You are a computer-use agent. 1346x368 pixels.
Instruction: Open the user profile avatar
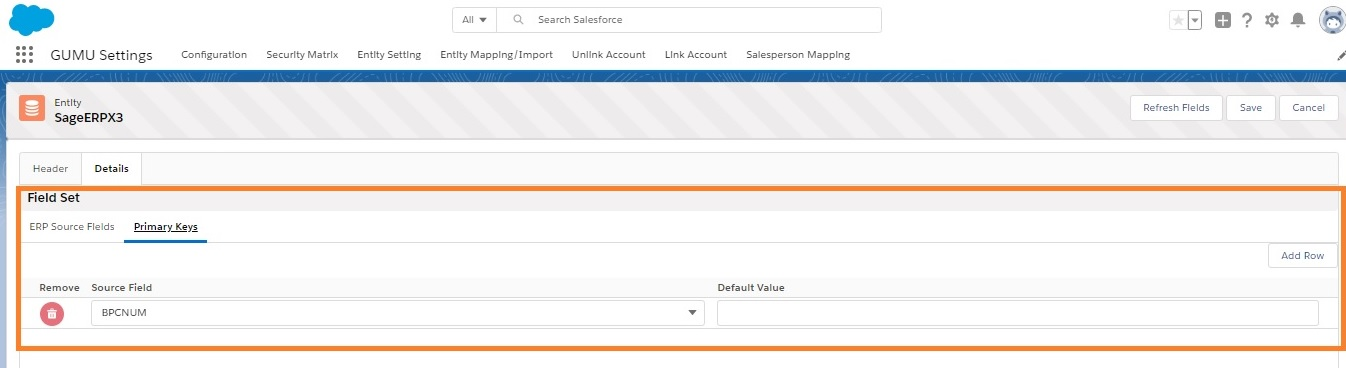pos(1332,20)
